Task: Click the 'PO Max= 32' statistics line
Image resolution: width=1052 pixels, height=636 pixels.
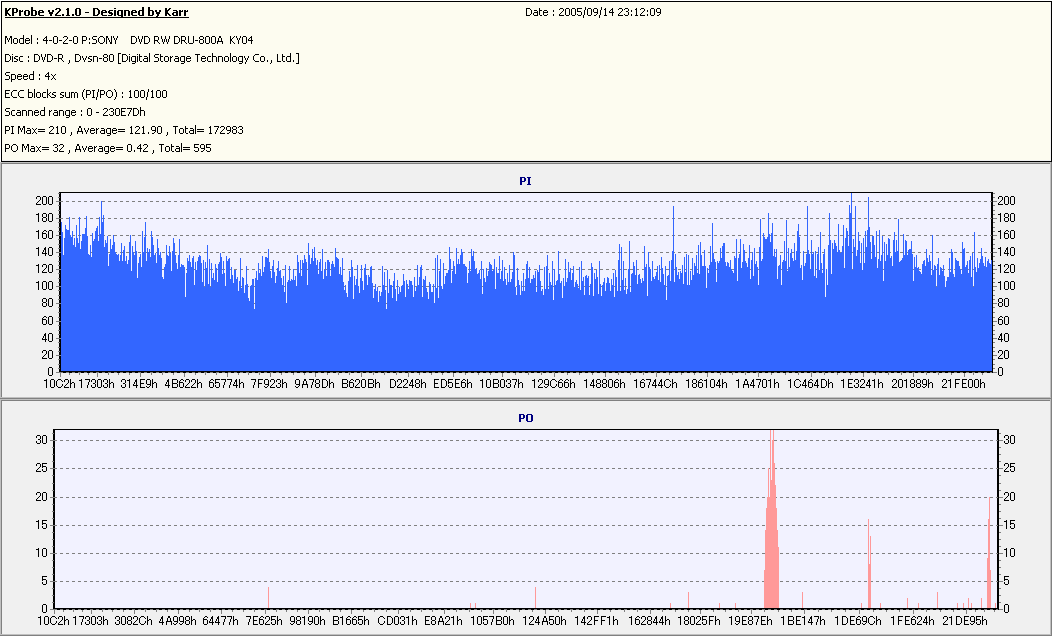Action: (108, 148)
